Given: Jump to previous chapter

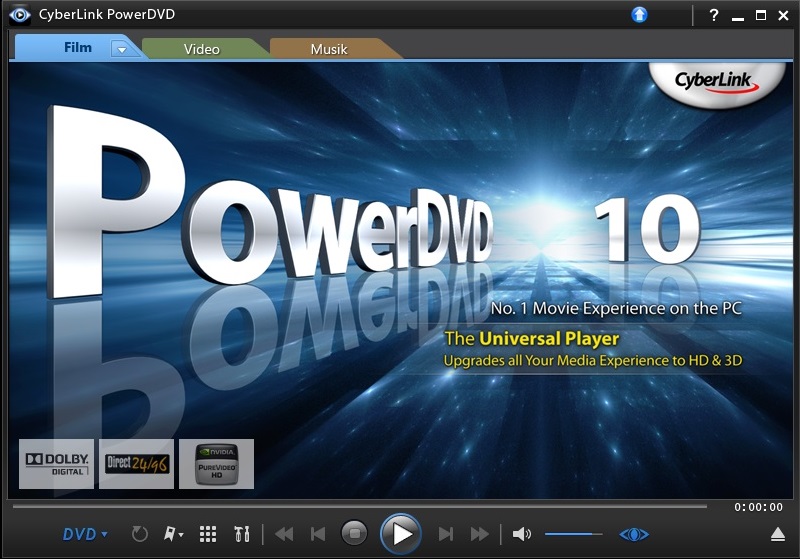Looking at the screenshot, I should [318, 534].
